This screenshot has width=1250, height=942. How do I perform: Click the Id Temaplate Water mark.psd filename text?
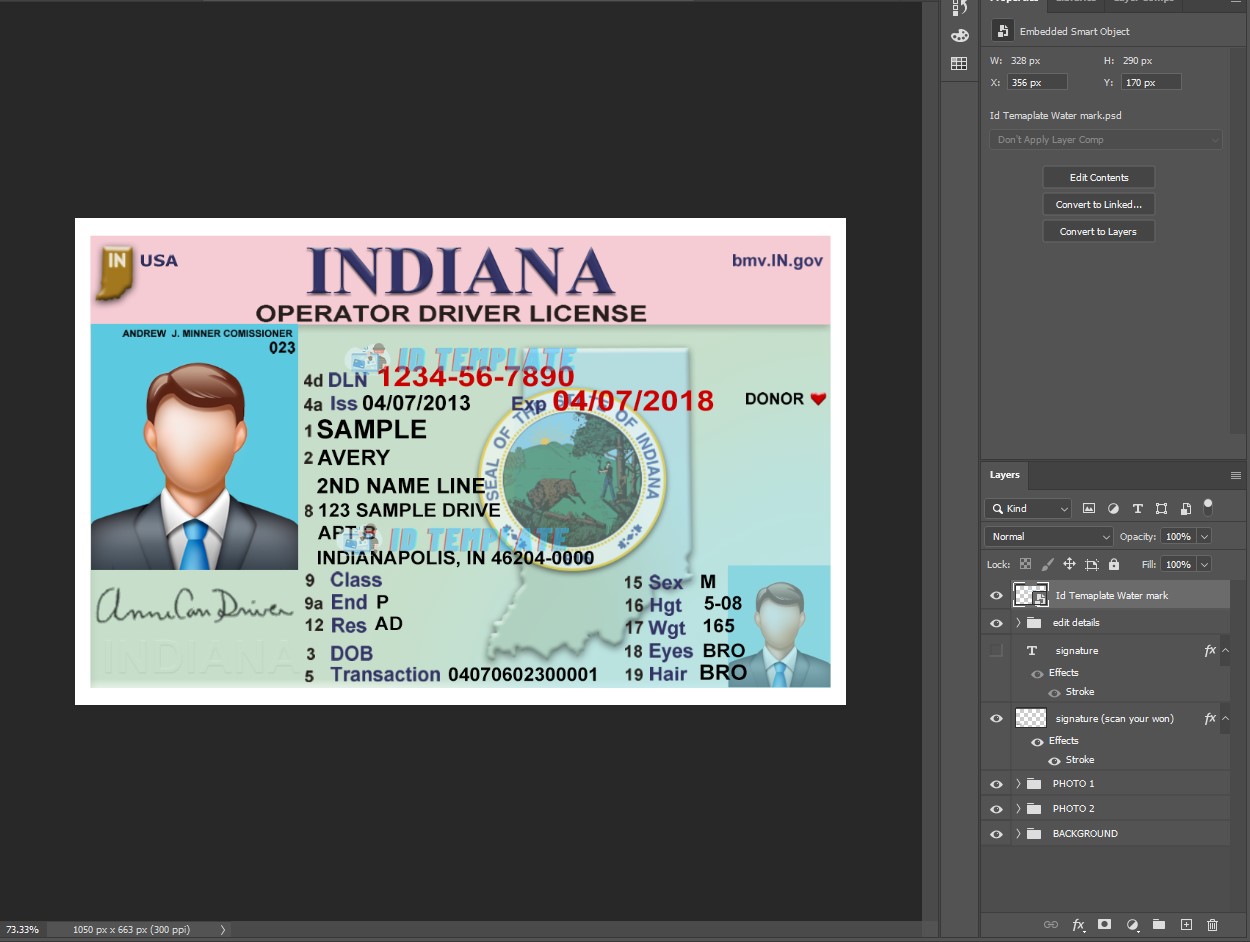point(1056,116)
